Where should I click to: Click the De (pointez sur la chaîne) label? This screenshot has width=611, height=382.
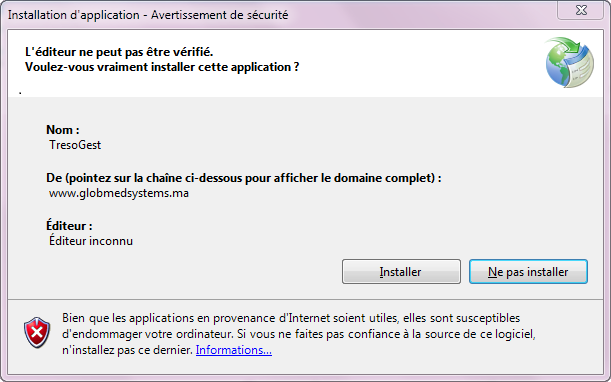pos(244,178)
